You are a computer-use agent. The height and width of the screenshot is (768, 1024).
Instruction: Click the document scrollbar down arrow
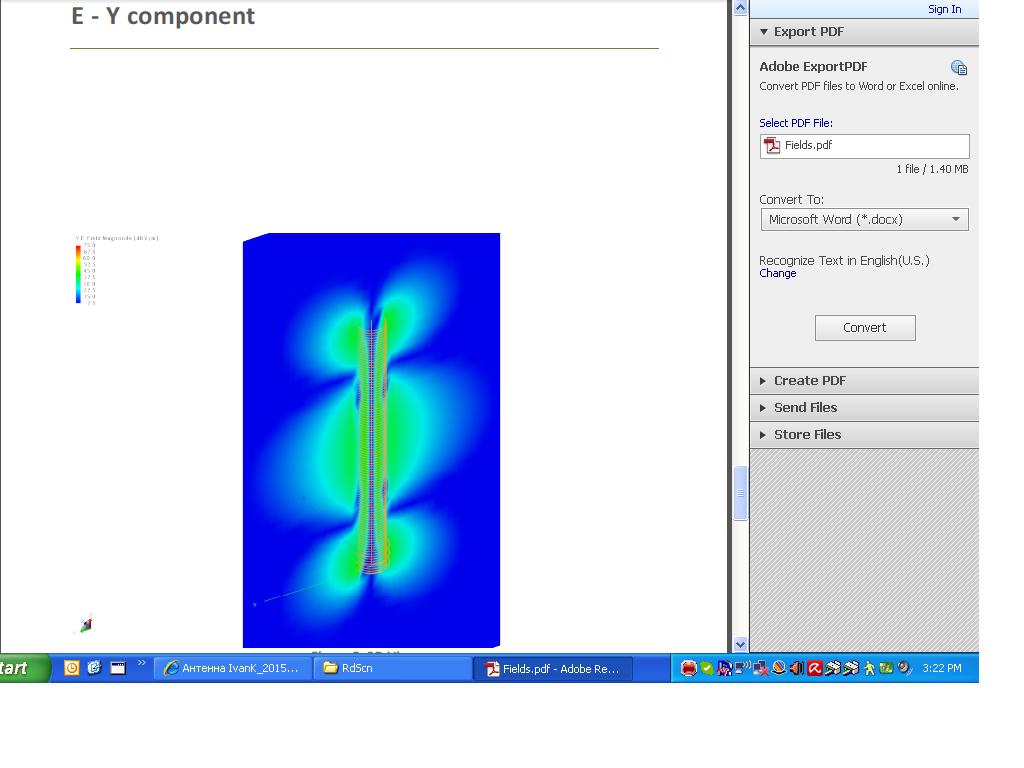pos(740,645)
